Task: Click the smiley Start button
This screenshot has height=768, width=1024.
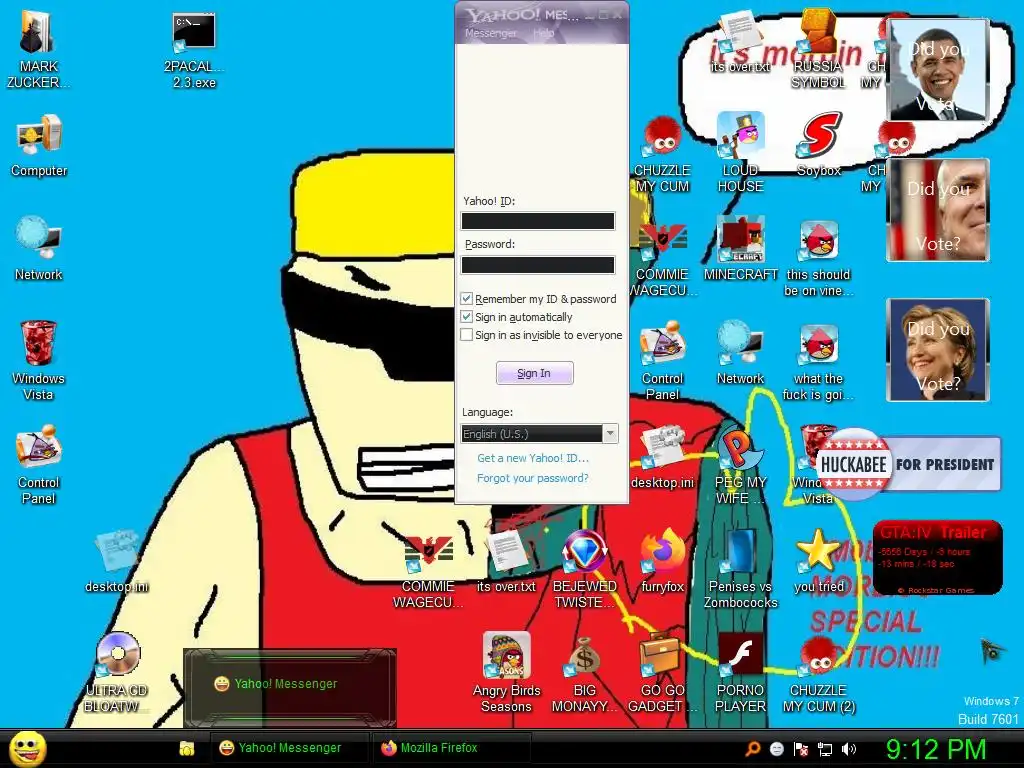Action: coord(27,748)
